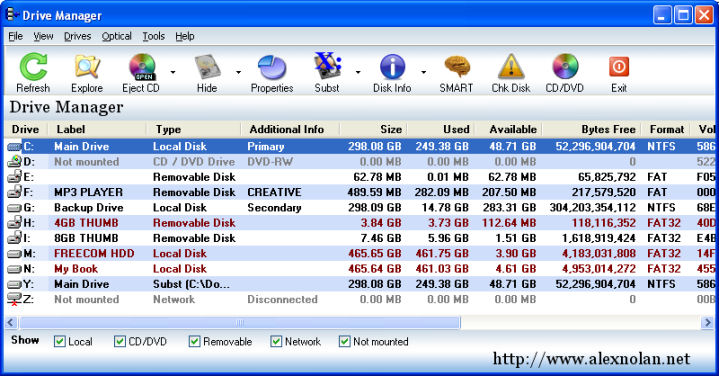Select the Backup Drive label
Screen dimensions: 719x376
pyautogui.click(x=88, y=208)
